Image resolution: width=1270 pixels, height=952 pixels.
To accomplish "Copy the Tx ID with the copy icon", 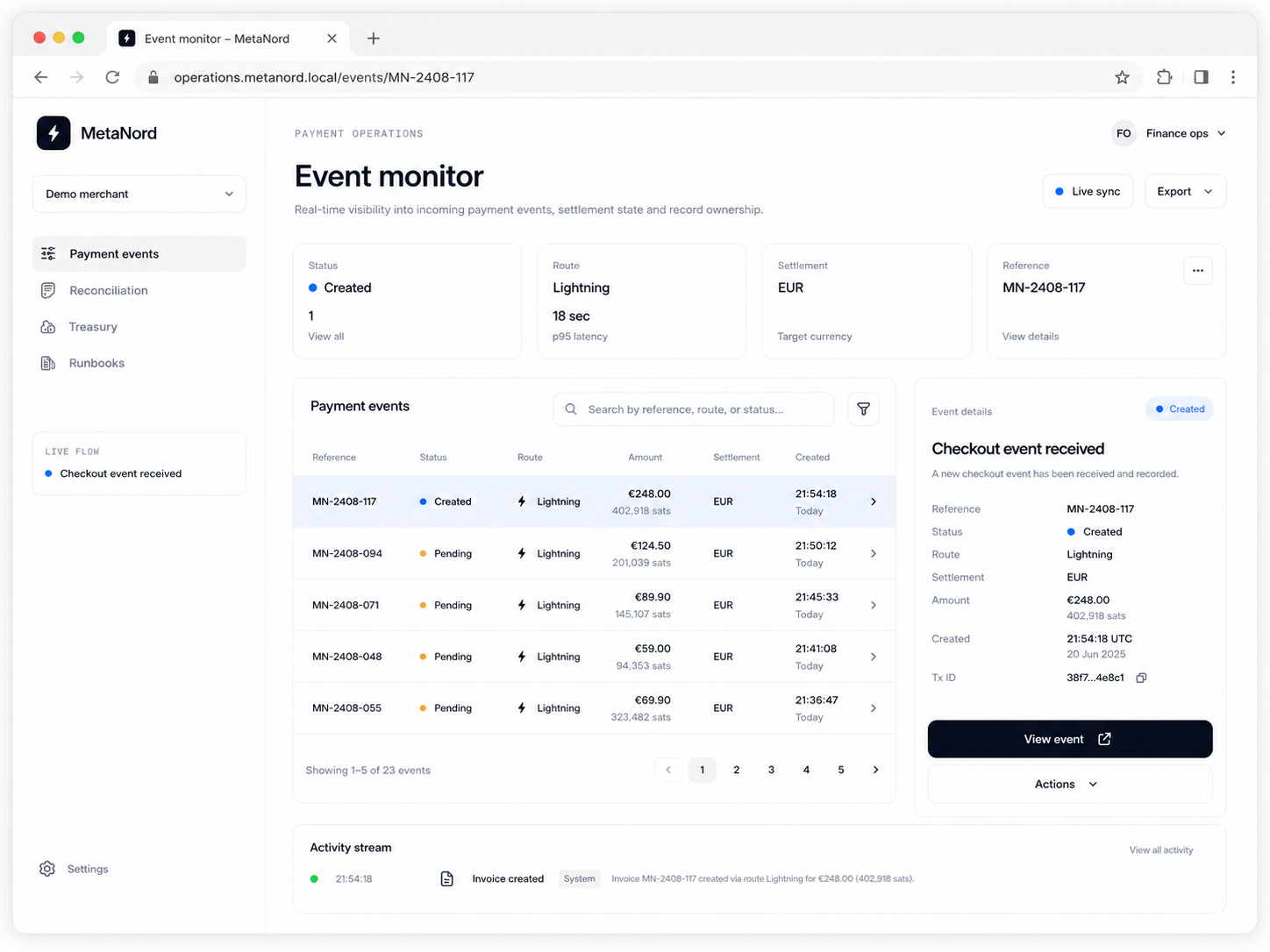I will pos(1141,678).
